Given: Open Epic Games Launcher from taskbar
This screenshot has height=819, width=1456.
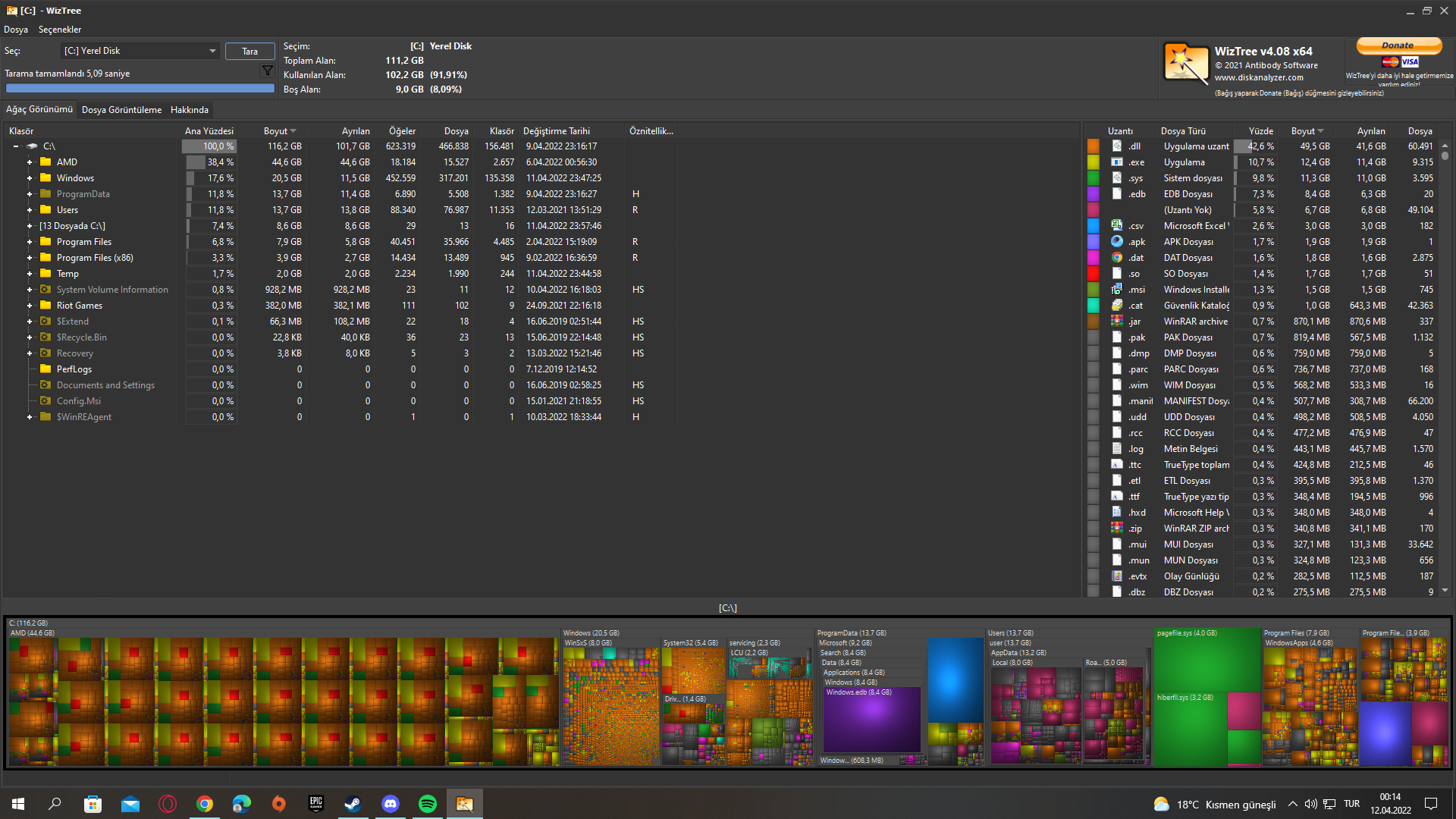Looking at the screenshot, I should [x=316, y=804].
